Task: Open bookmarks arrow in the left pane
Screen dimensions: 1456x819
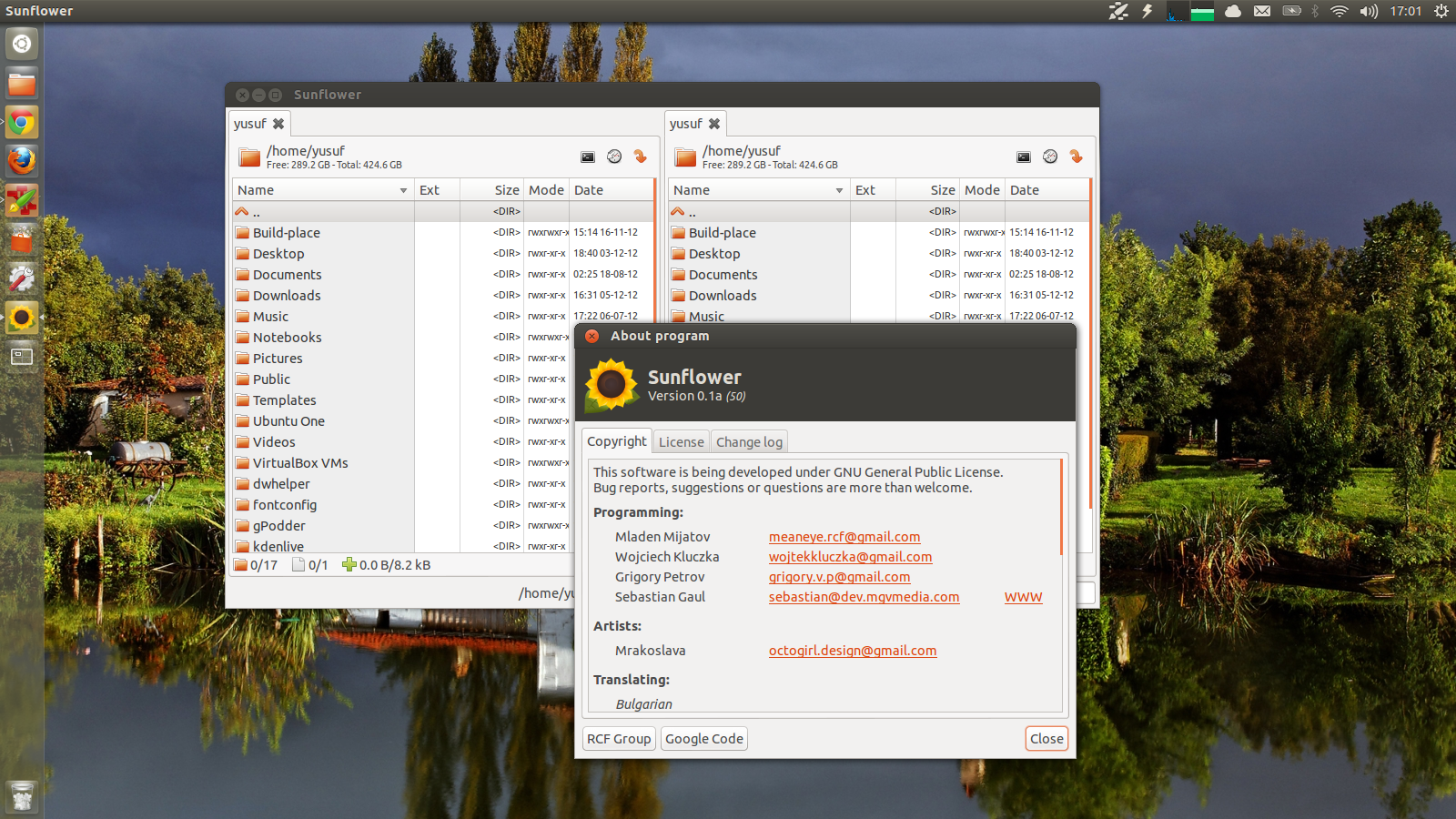Action: pos(641,157)
